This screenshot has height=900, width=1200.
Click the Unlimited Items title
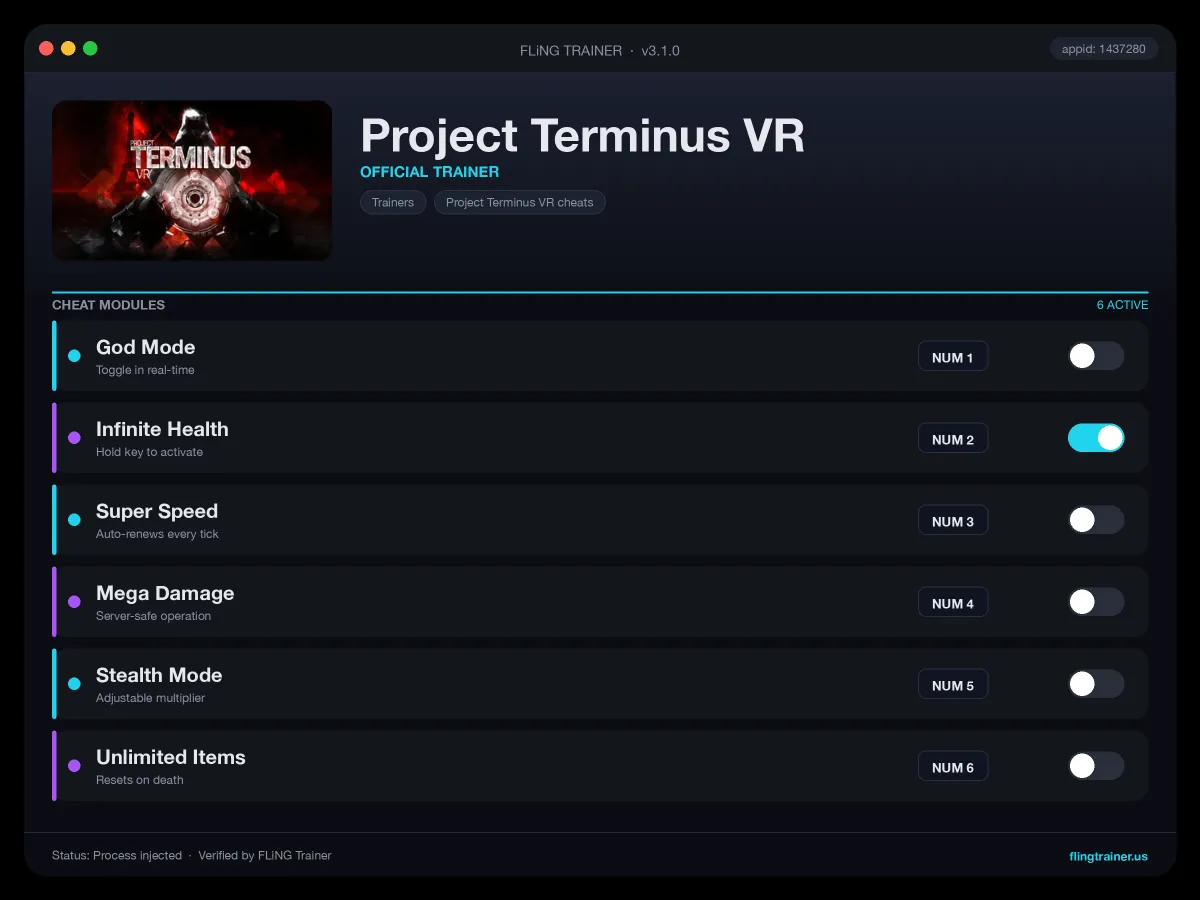[171, 757]
